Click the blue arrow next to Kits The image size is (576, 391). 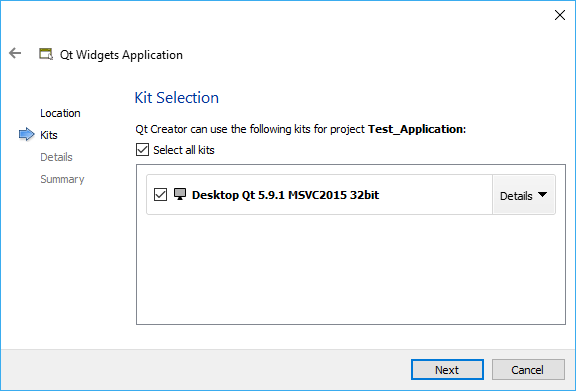(x=26, y=134)
